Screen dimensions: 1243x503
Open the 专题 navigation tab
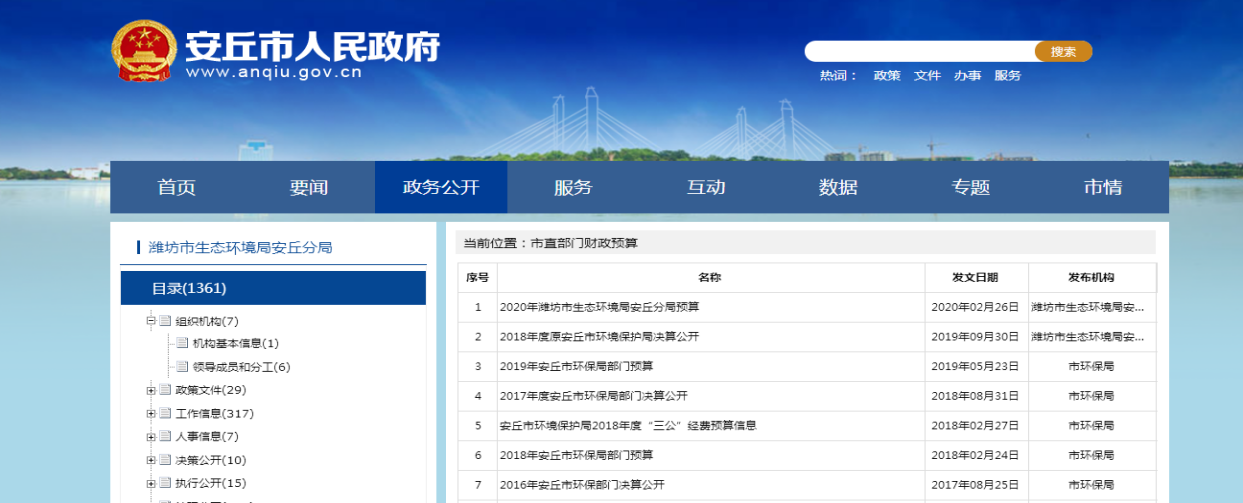(x=970, y=187)
